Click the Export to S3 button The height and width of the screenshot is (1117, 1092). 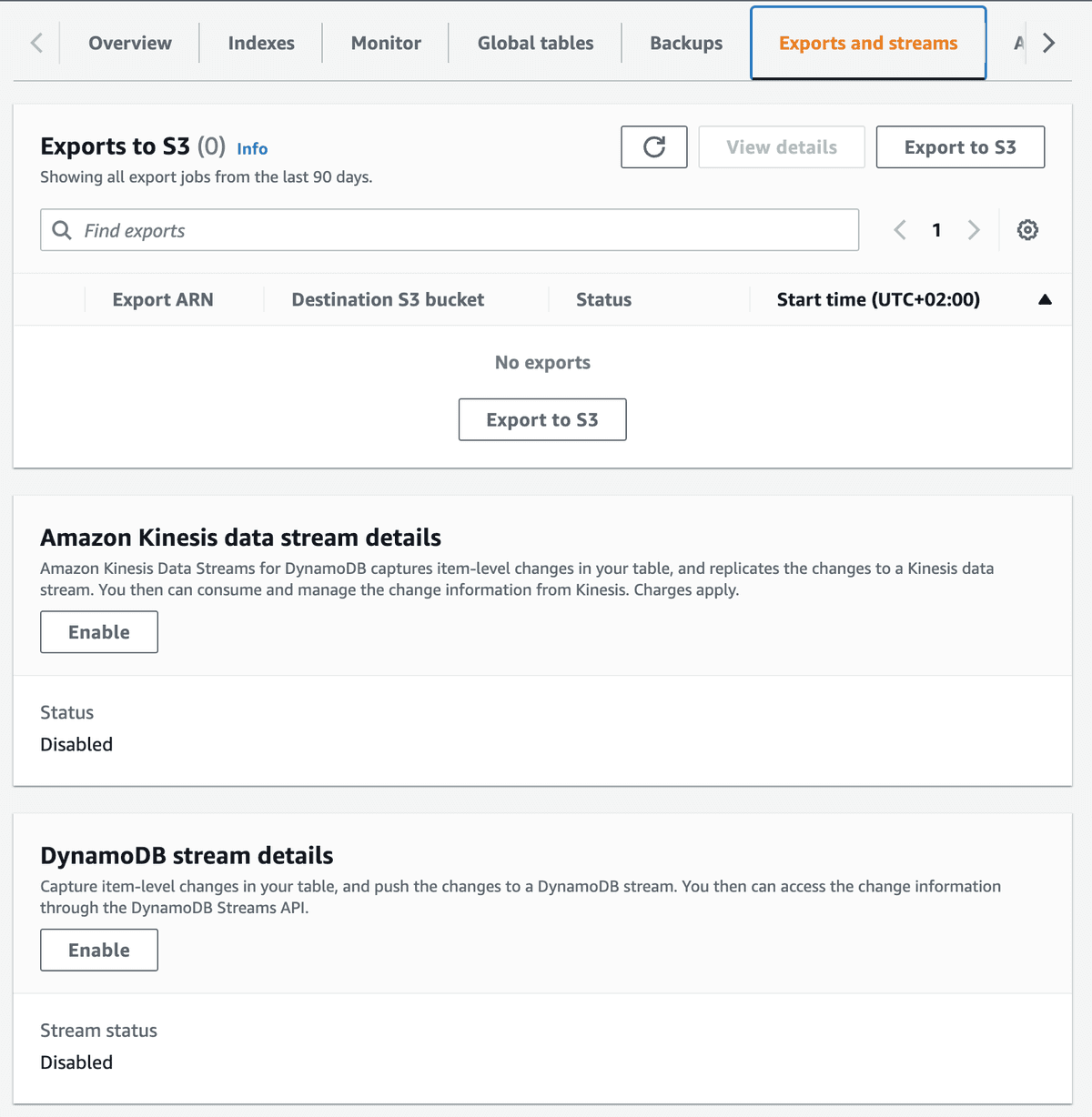tap(959, 146)
